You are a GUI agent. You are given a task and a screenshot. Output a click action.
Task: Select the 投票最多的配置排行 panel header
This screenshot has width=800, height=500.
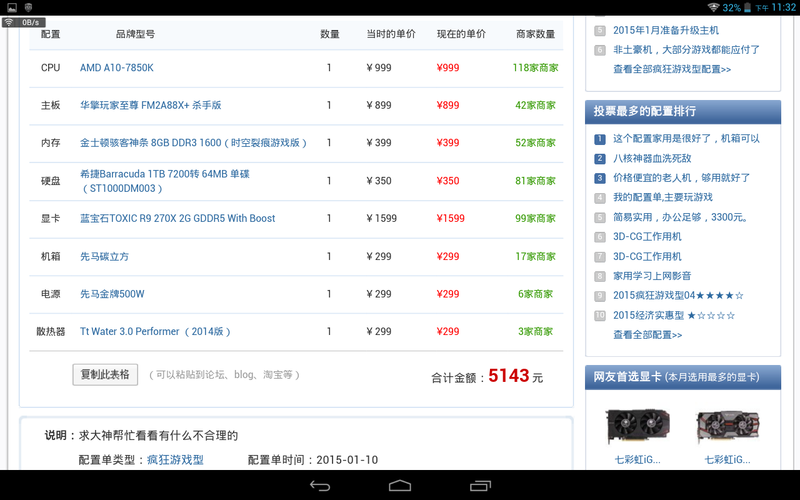click(683, 112)
